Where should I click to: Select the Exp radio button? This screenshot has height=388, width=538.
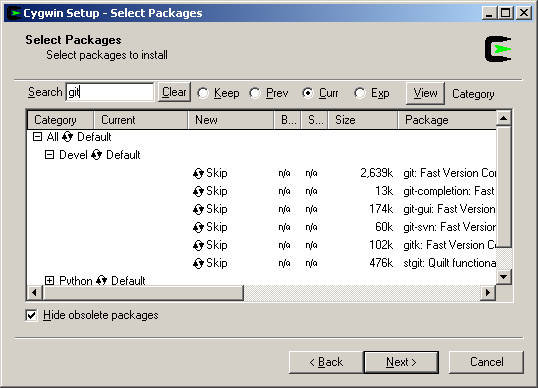click(360, 93)
